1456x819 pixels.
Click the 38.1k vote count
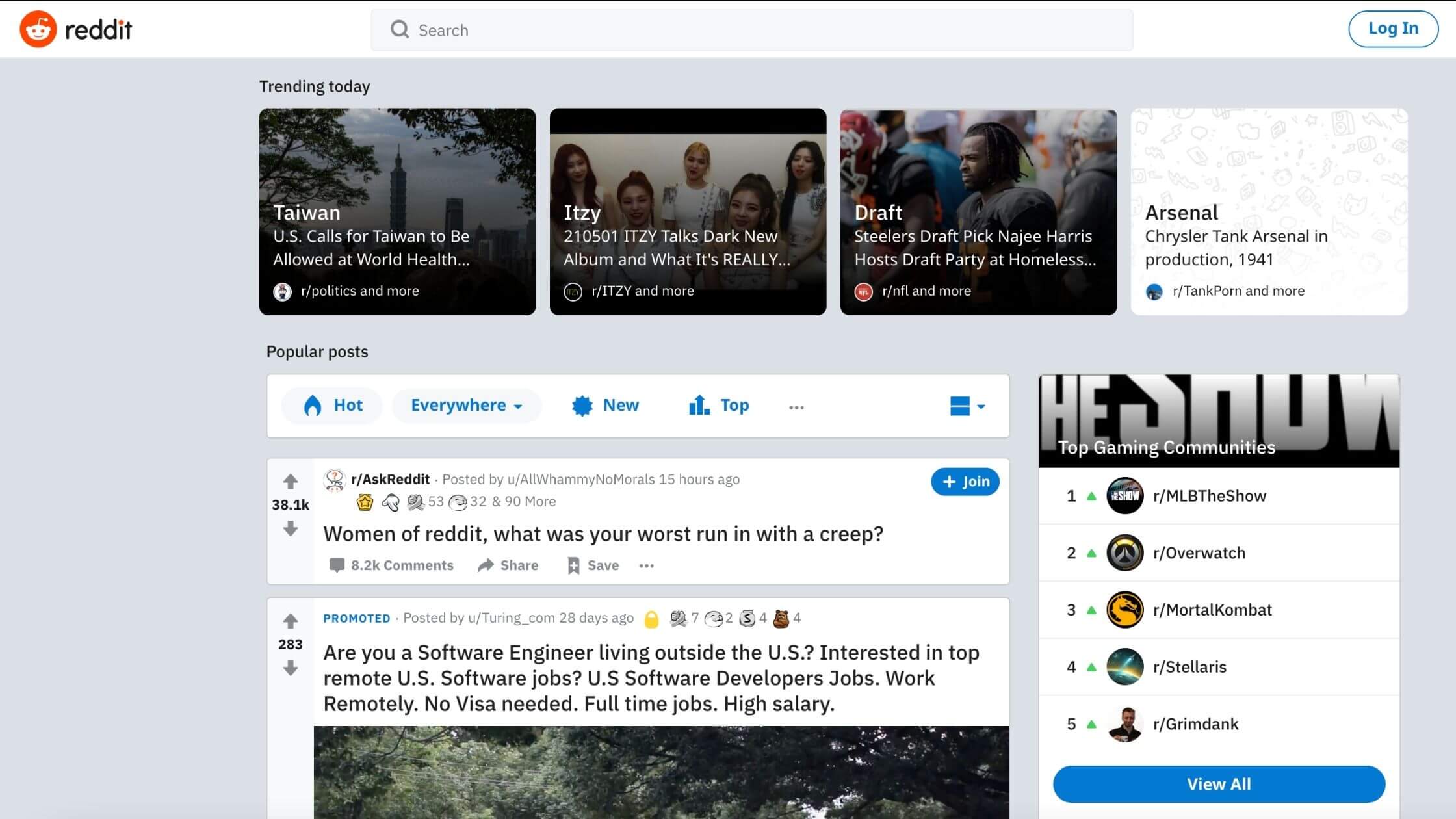tap(291, 505)
